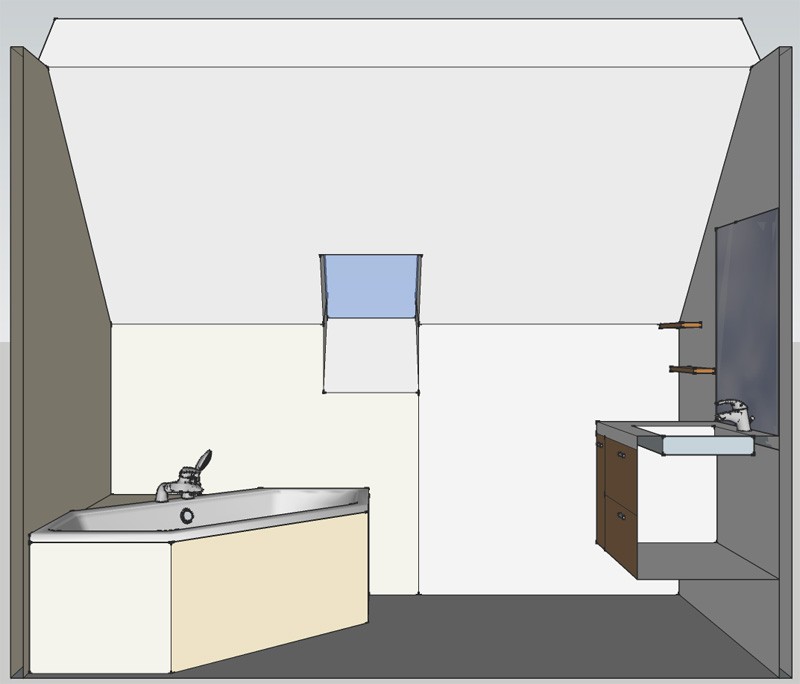The height and width of the screenshot is (684, 800).
Task: Click the blue skylight window glass
Action: tap(368, 286)
